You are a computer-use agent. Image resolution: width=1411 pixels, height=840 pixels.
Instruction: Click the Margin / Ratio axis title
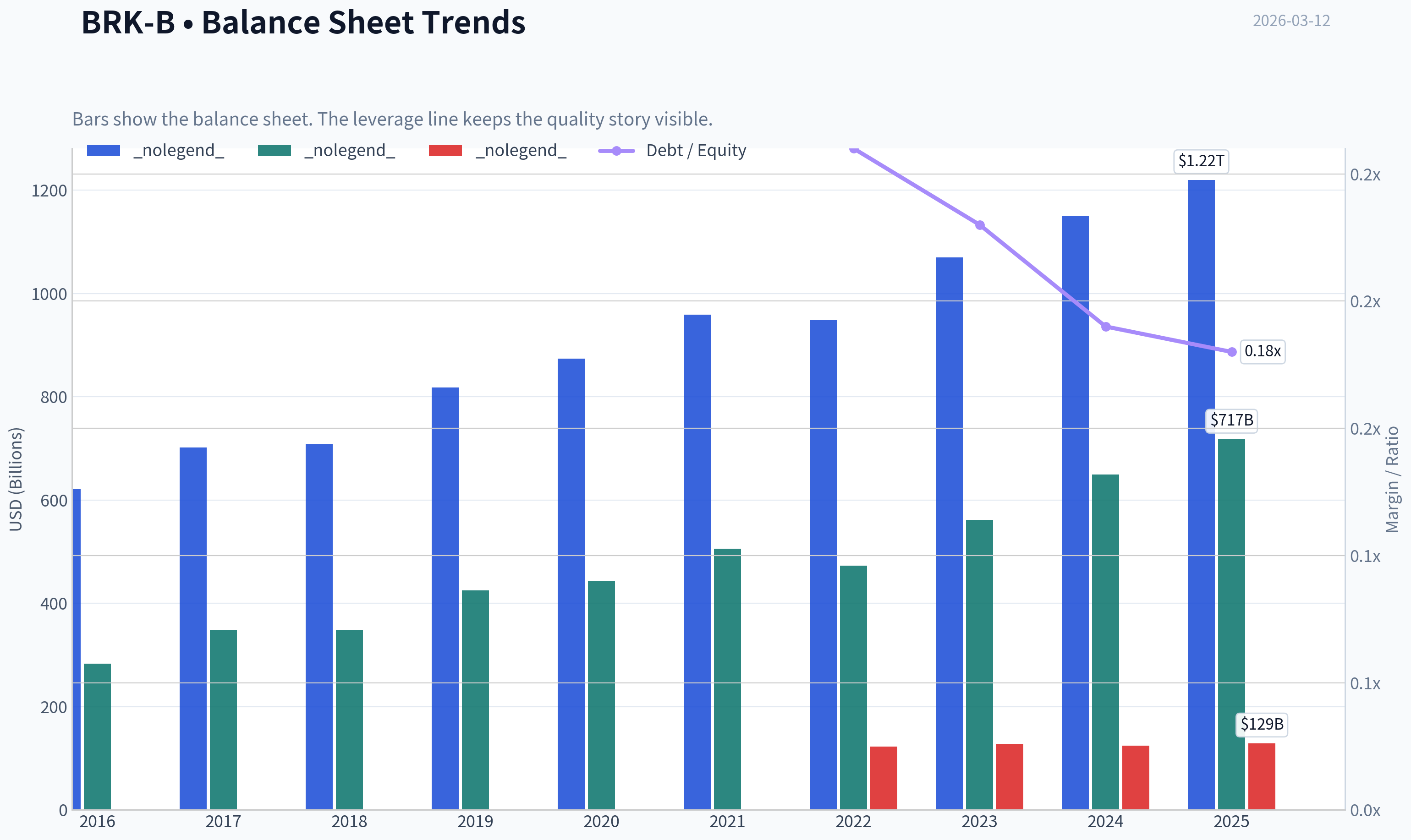tap(1392, 480)
